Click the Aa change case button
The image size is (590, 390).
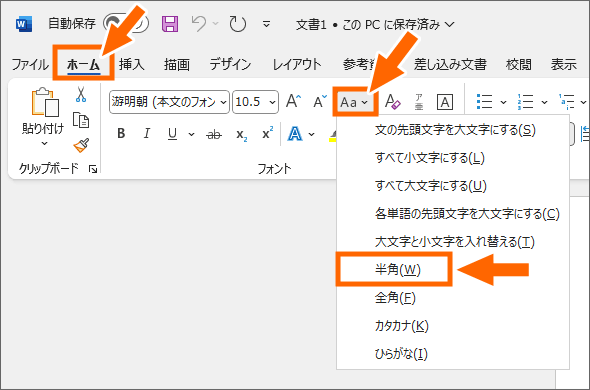coord(354,102)
